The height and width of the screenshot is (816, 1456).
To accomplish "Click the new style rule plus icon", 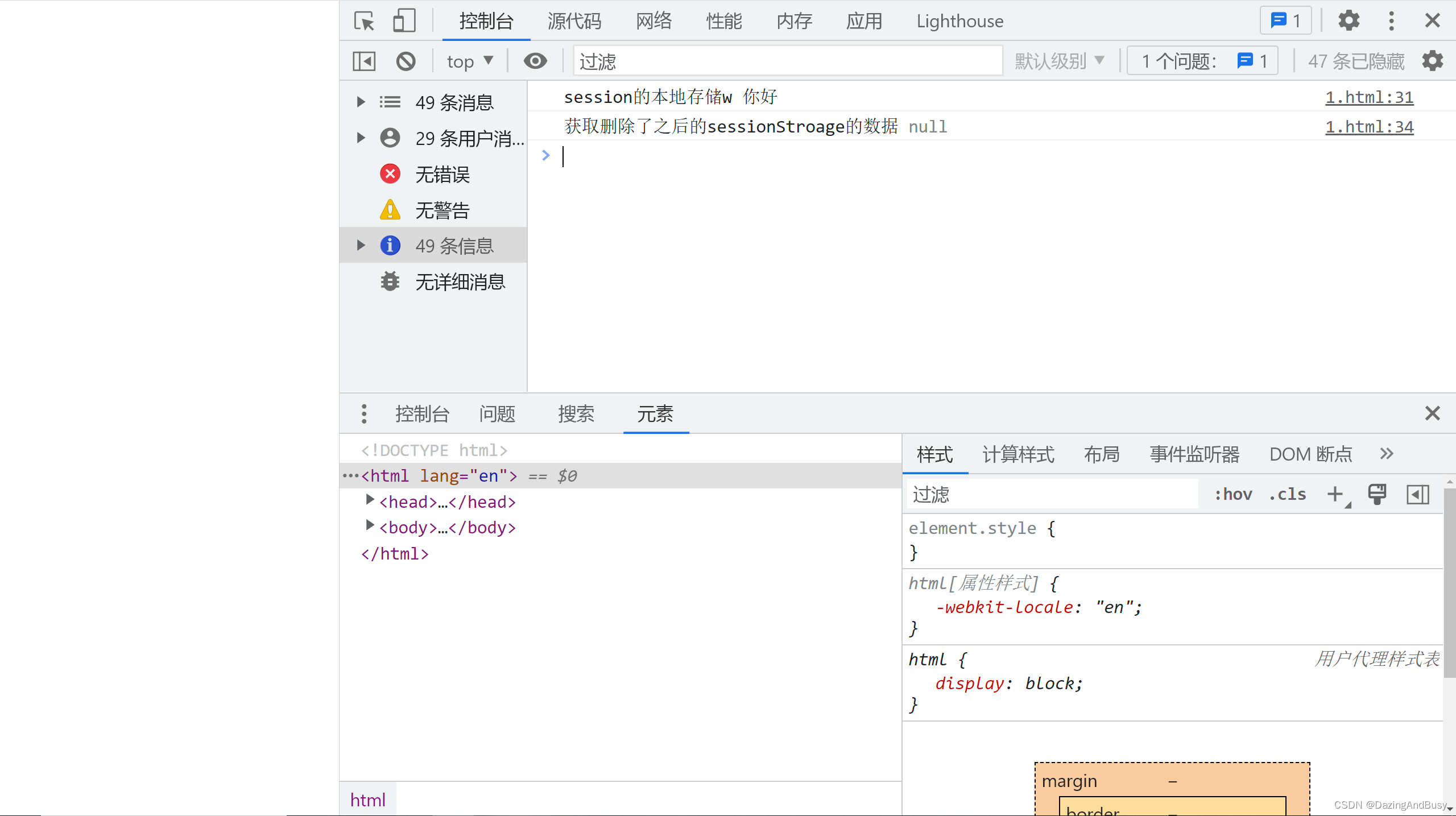I will point(1335,494).
